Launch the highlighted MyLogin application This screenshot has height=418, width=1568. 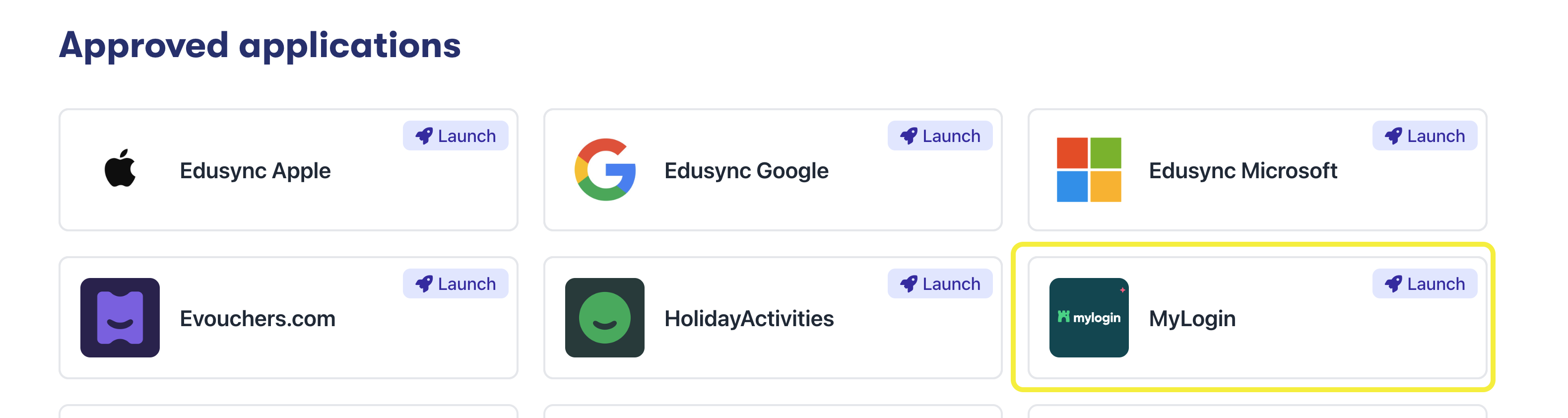coord(1424,283)
